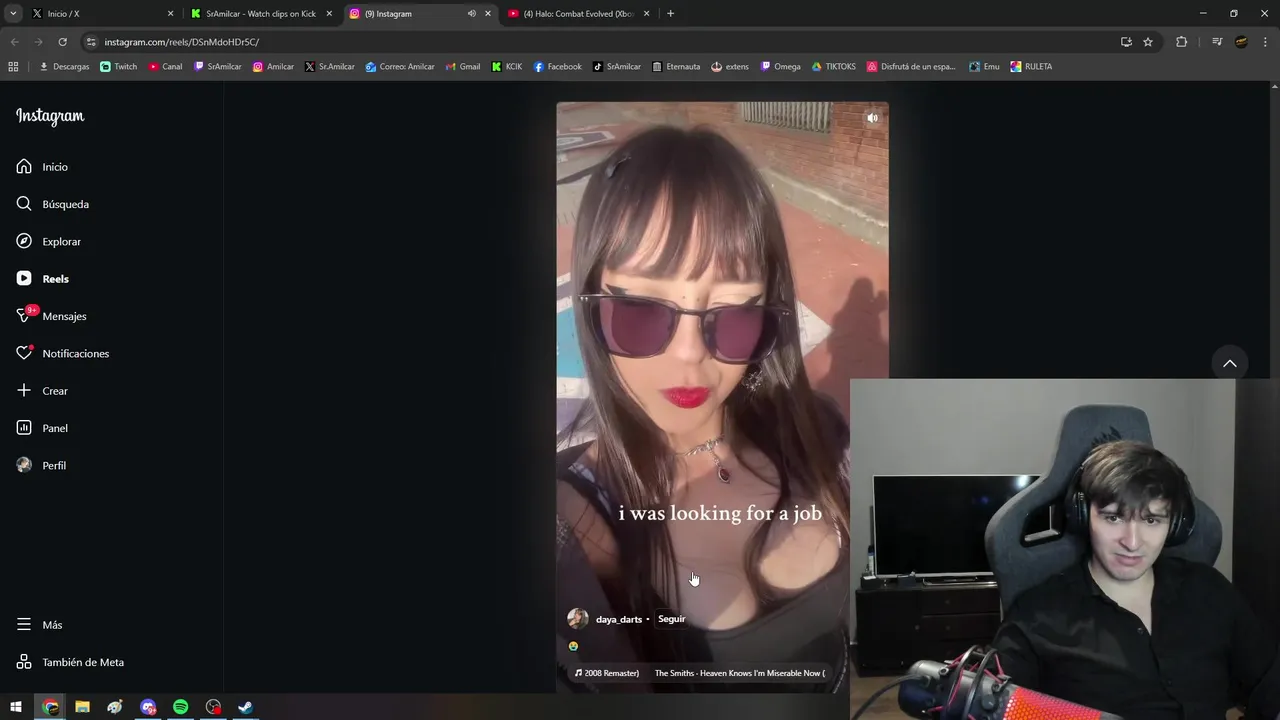
Task: Mute the Instagram tab audio icon
Action: click(471, 13)
